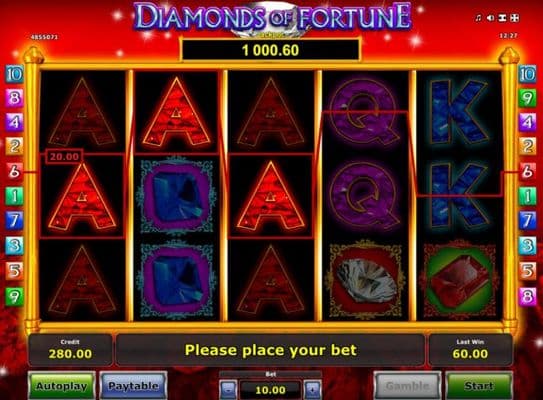This screenshot has width=543, height=400.
Task: Click the diamond symbol on fourth reel
Action: pos(366,281)
